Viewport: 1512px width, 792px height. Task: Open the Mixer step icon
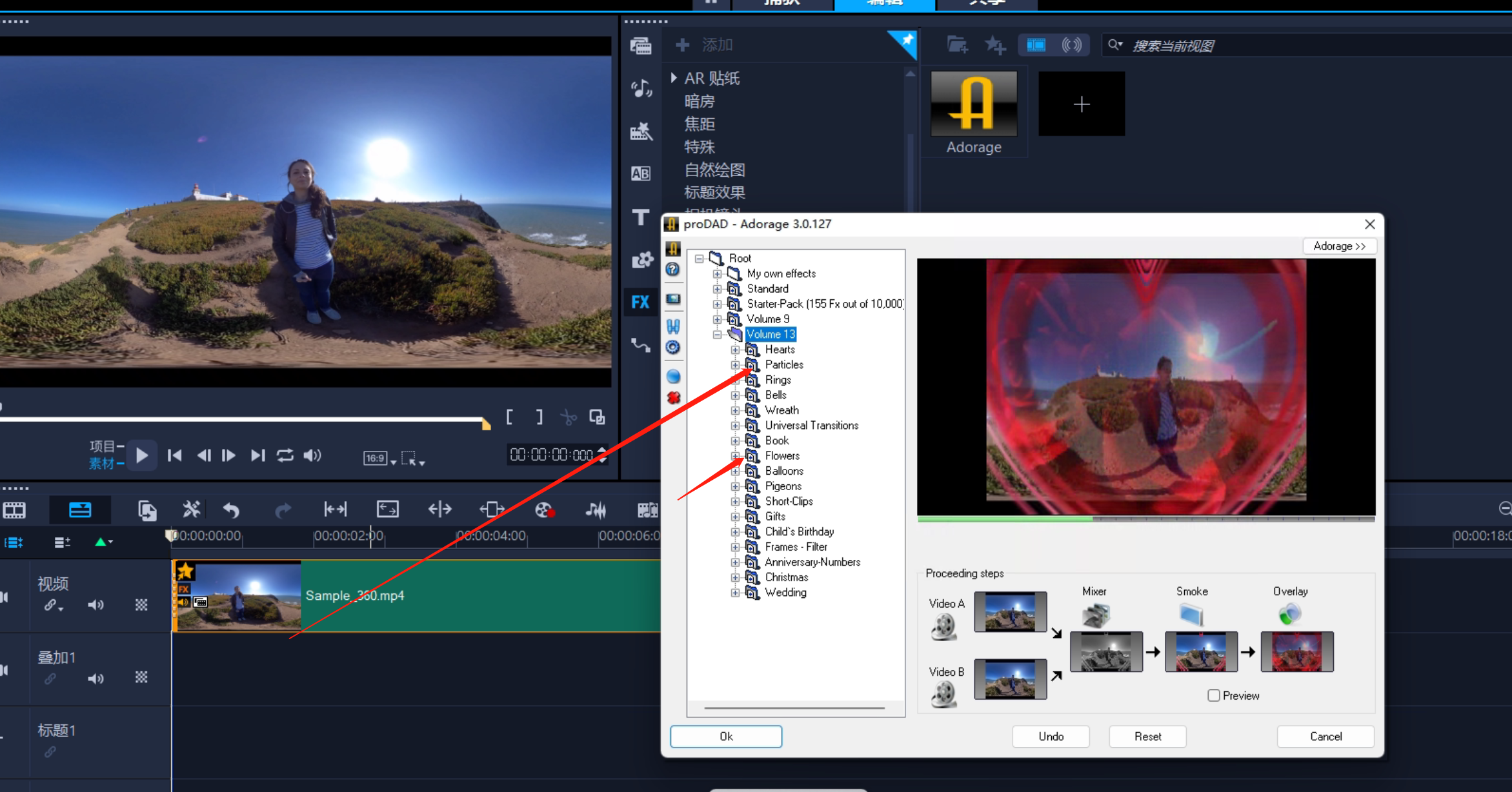1095,615
